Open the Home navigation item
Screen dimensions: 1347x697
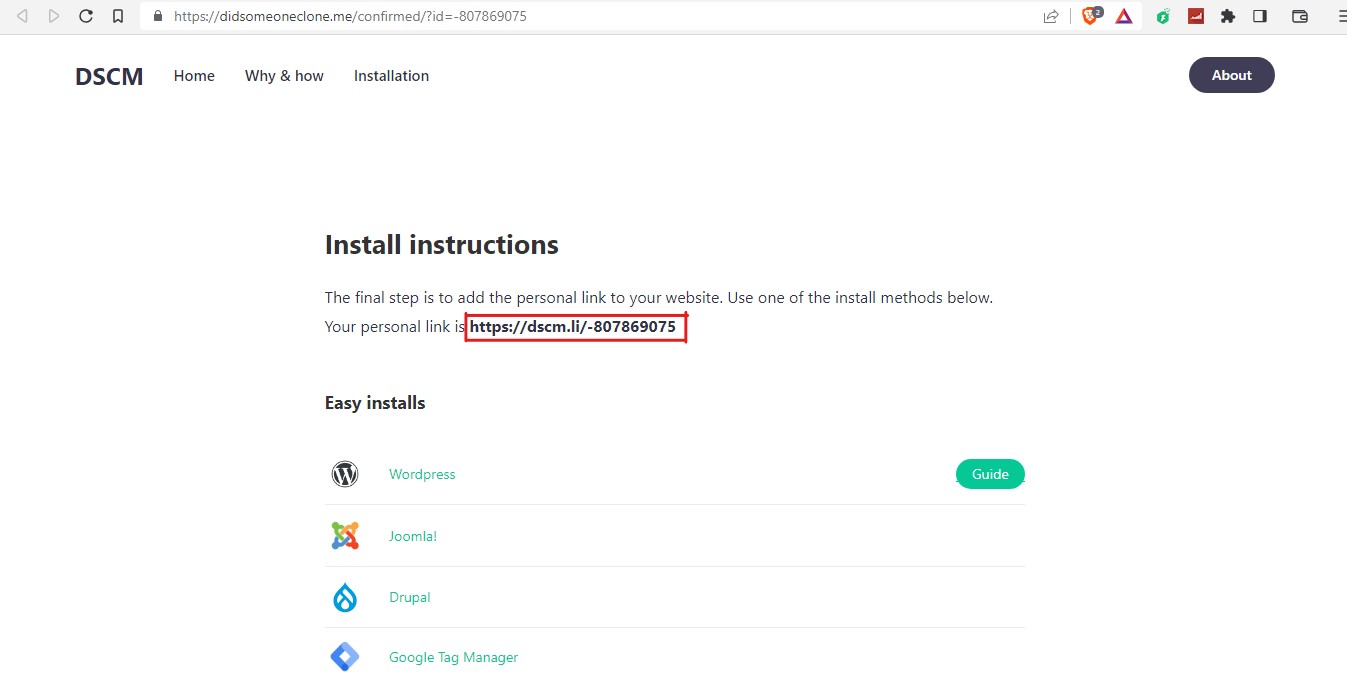pos(194,76)
